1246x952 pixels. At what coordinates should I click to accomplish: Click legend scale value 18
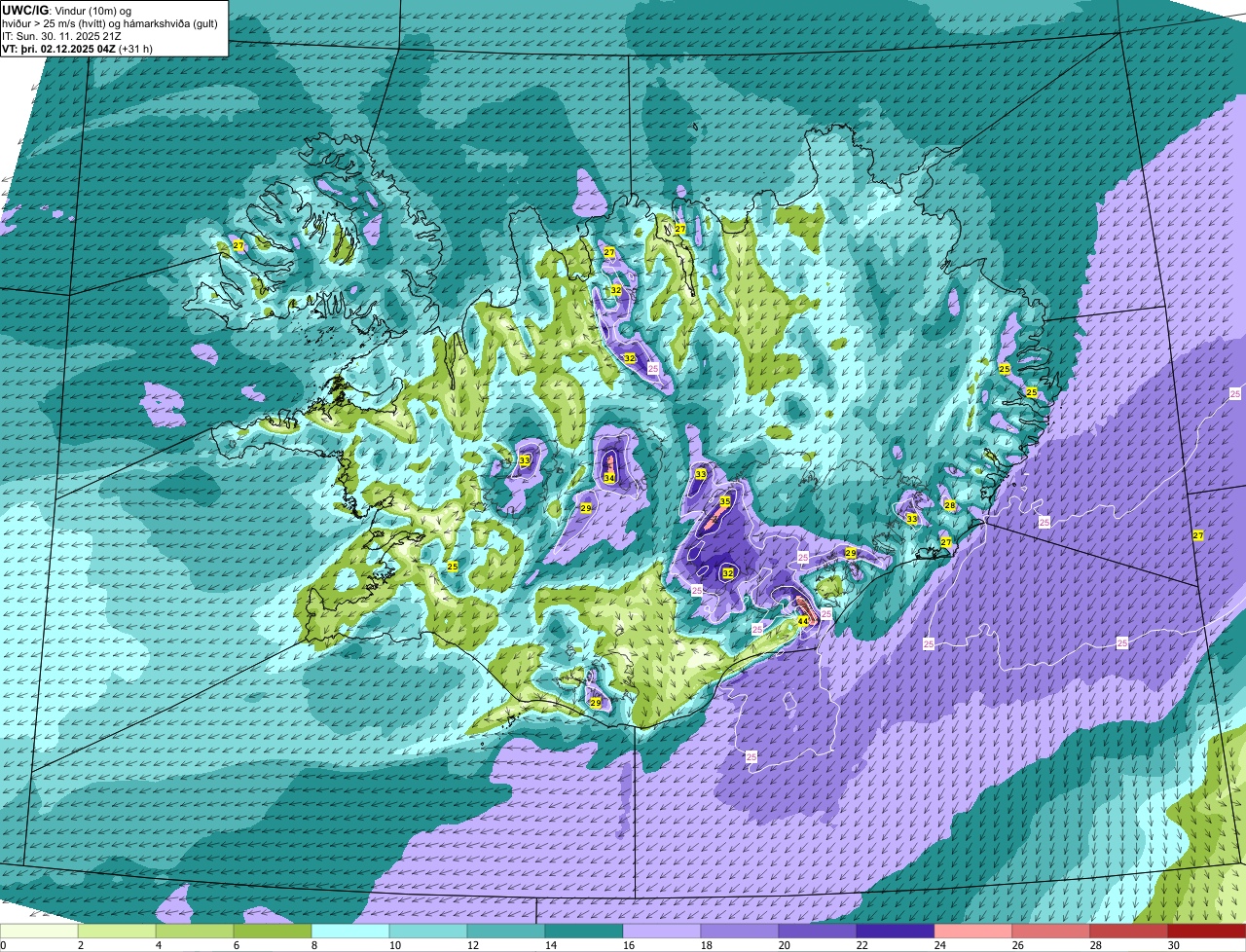706,945
